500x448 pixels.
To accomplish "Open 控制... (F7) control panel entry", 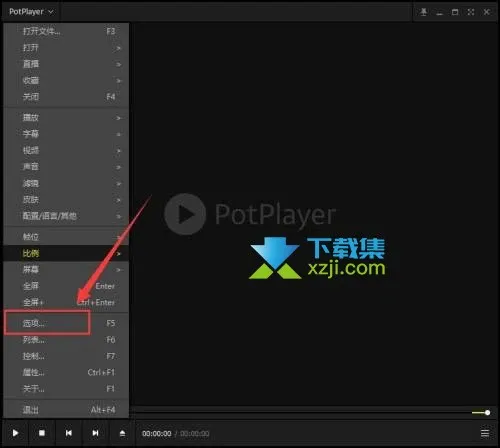I will (66, 356).
